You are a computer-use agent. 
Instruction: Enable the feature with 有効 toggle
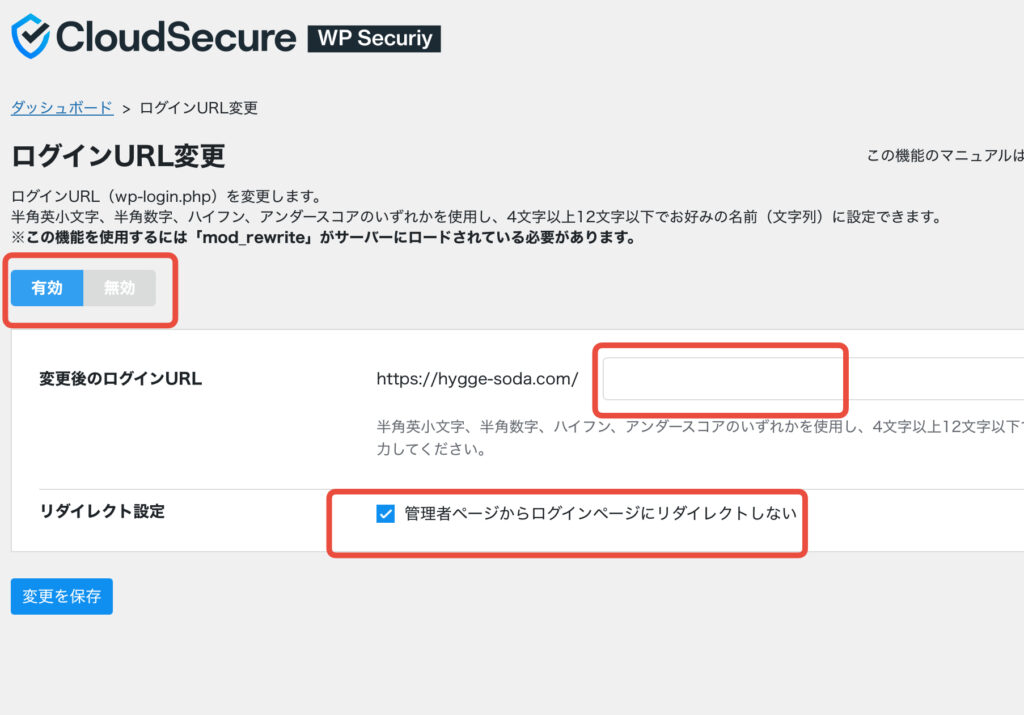[47, 287]
